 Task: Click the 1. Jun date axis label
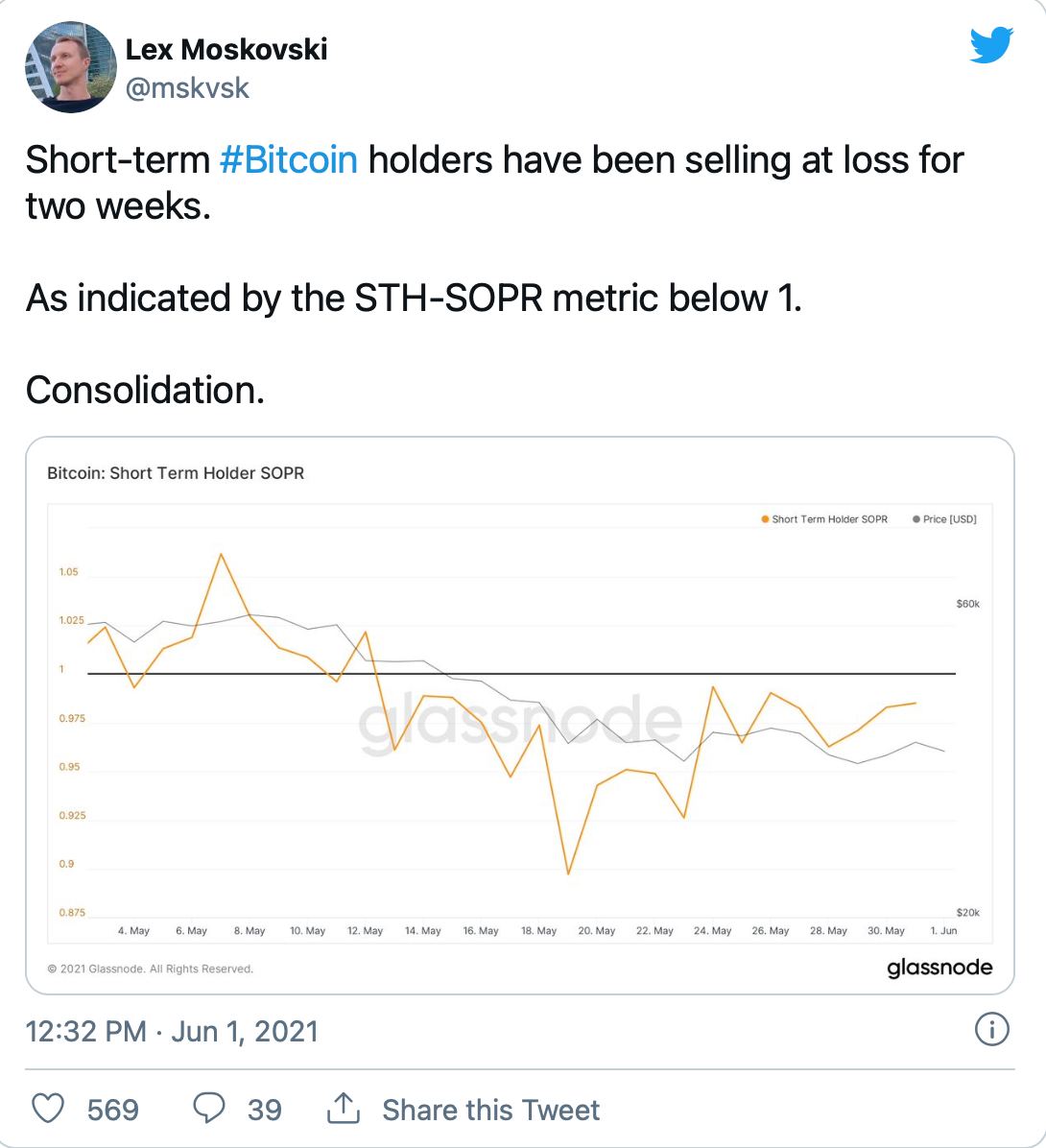pos(943,930)
